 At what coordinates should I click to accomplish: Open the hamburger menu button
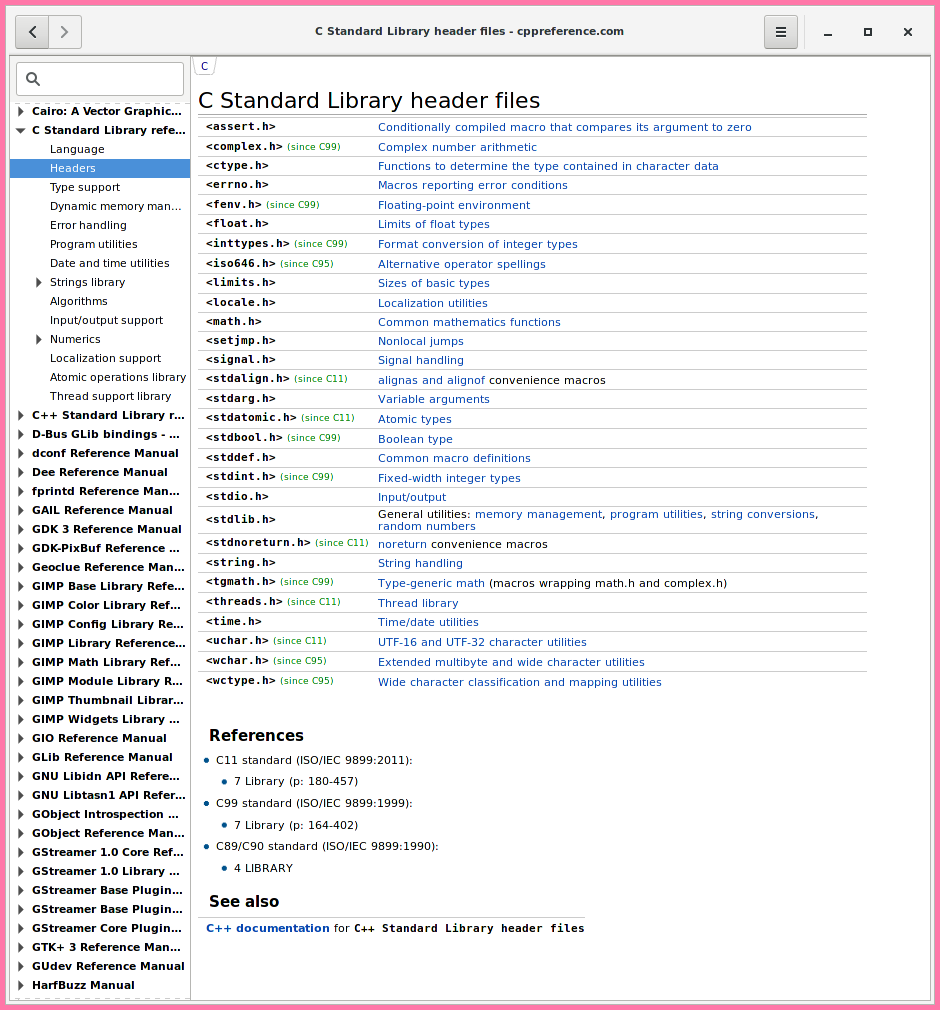point(781,32)
